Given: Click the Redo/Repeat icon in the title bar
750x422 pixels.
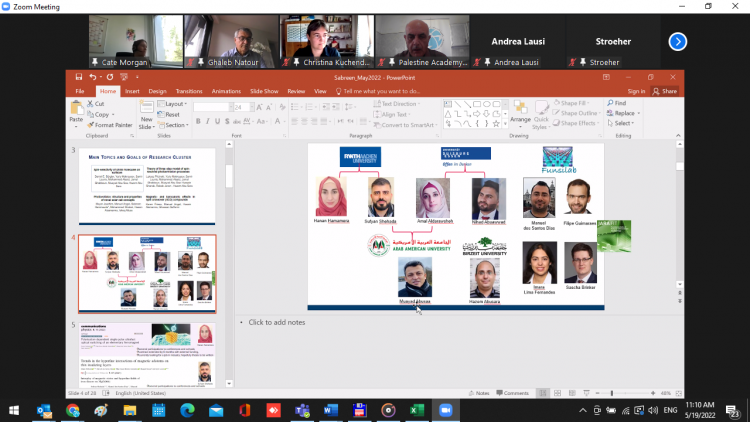Looking at the screenshot, I should [x=110, y=77].
